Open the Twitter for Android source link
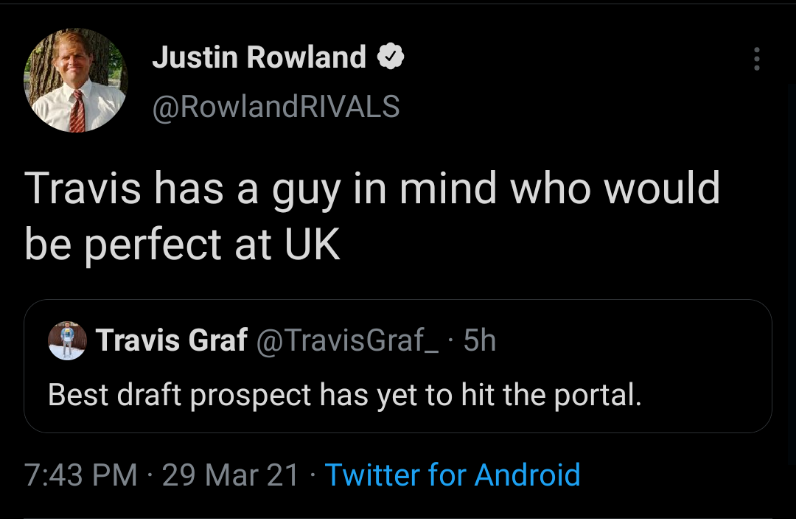796x519 pixels. 452,474
